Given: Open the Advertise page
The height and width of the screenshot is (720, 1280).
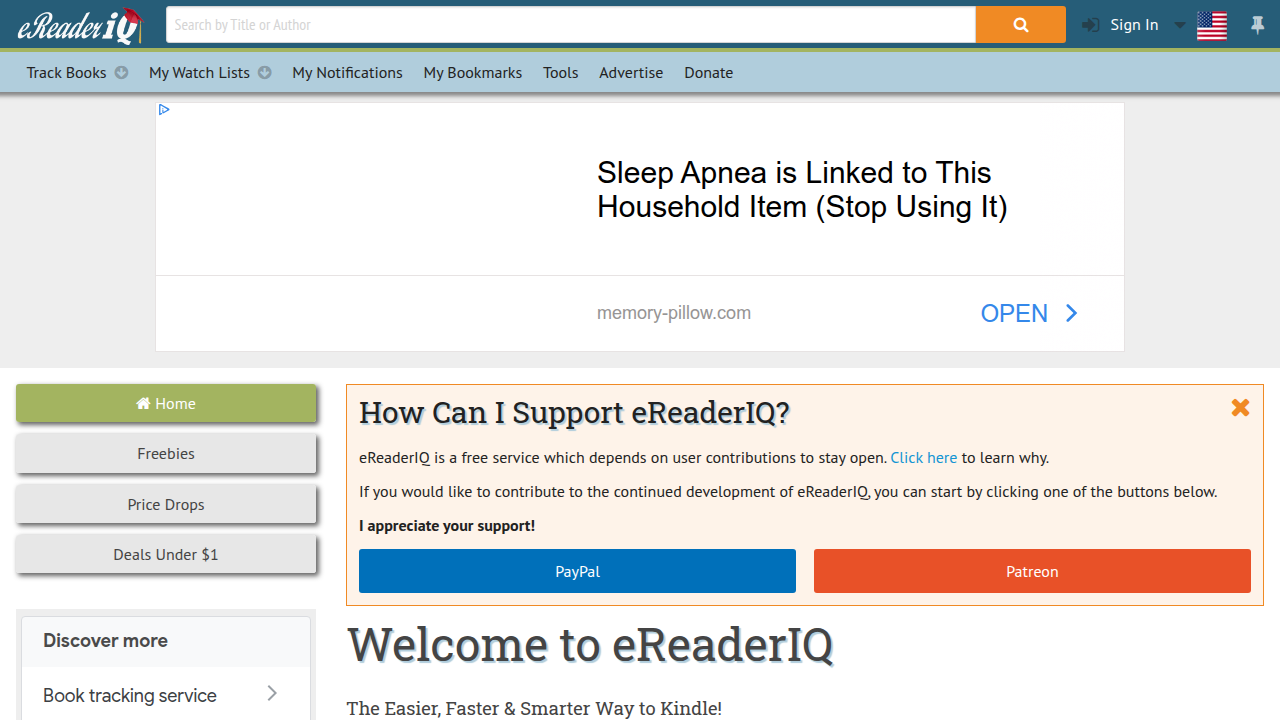Looking at the screenshot, I should [631, 72].
